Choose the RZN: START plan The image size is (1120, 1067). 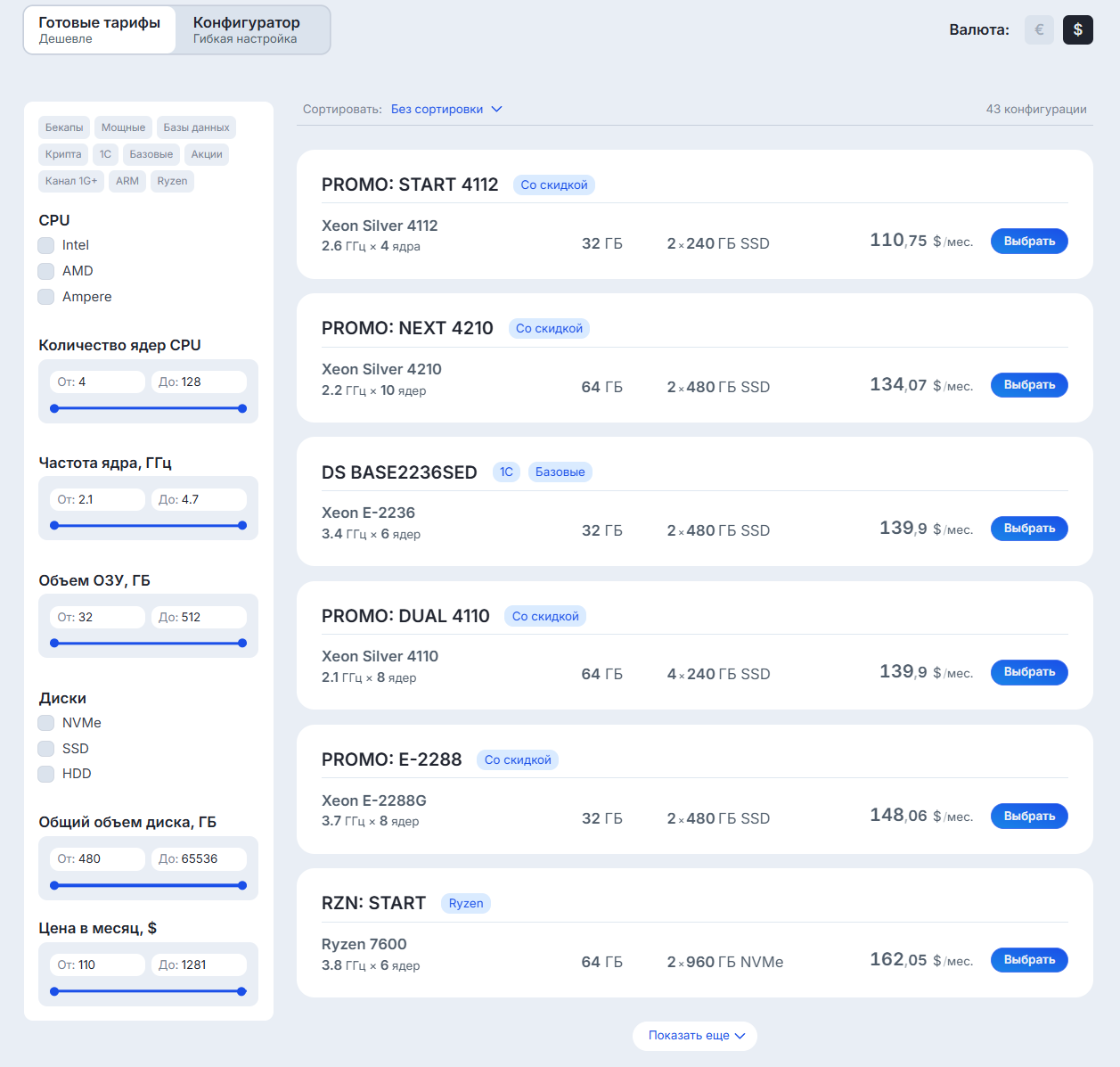pos(1029,960)
